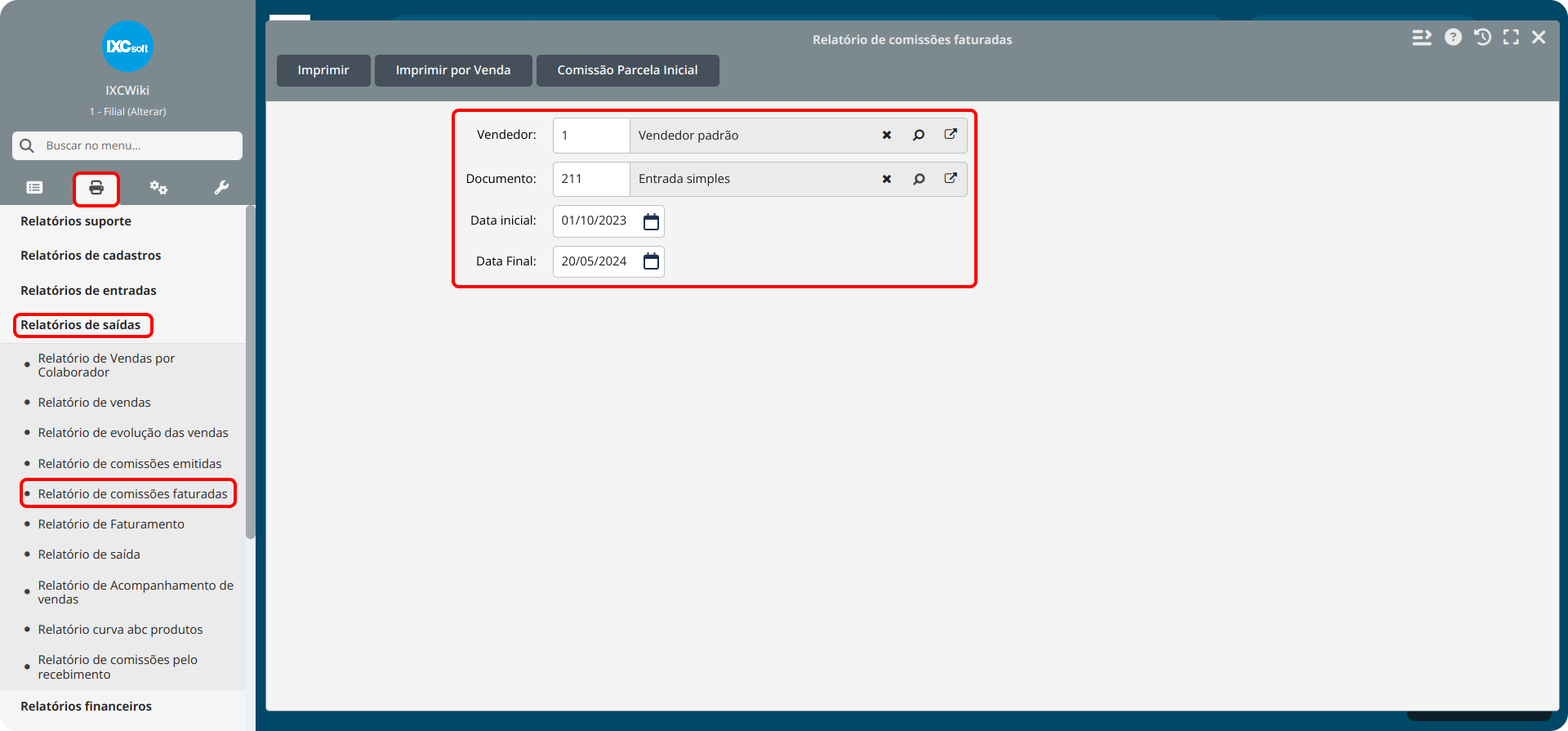Image resolution: width=1568 pixels, height=731 pixels.
Task: Click Comissão Parcela Inicial button
Action: click(627, 70)
